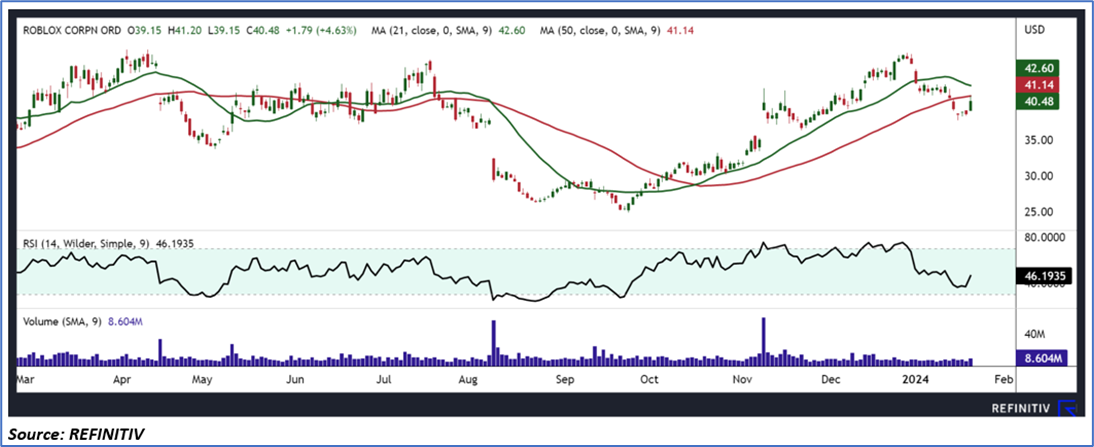The image size is (1094, 447).
Task: Select the open price value O39.15
Action: tap(144, 31)
